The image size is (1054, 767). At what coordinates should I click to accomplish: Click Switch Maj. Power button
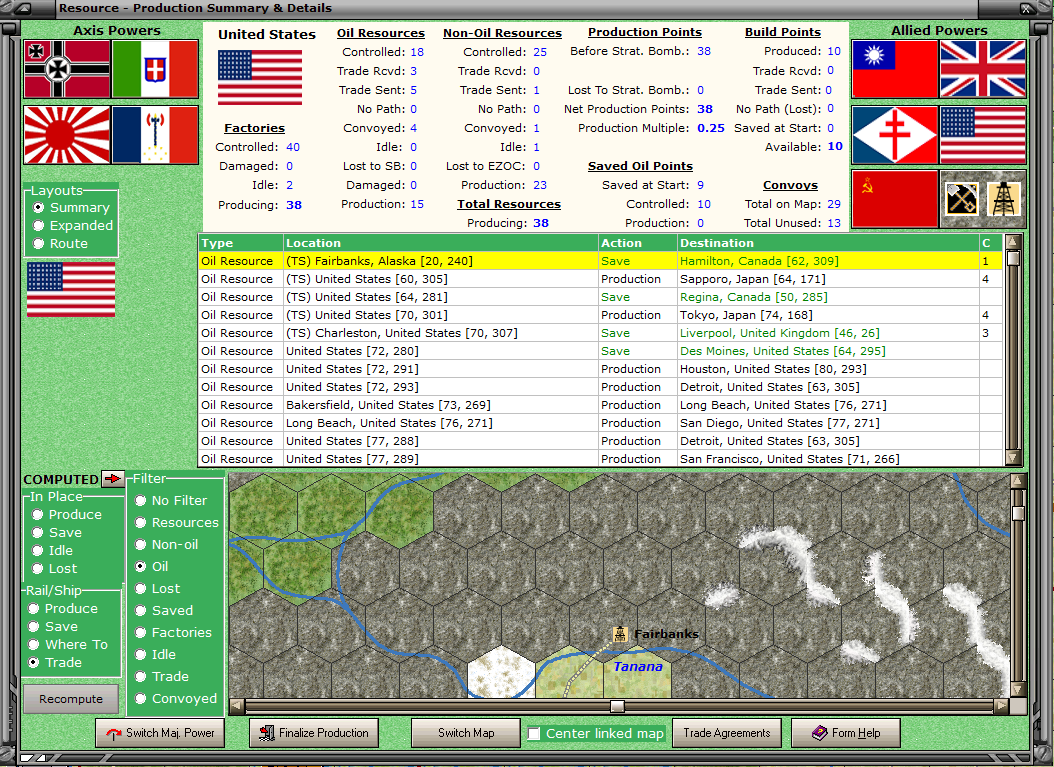pyautogui.click(x=160, y=733)
